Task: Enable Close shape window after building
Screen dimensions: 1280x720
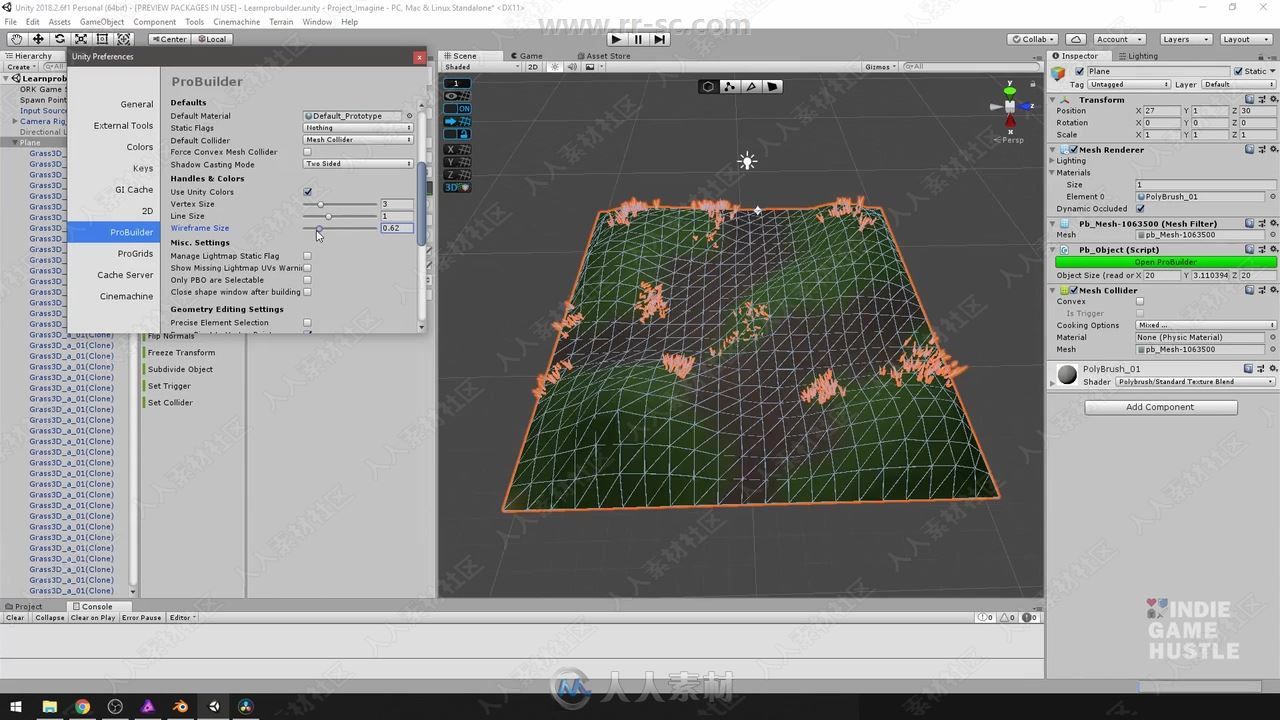Action: tap(307, 292)
